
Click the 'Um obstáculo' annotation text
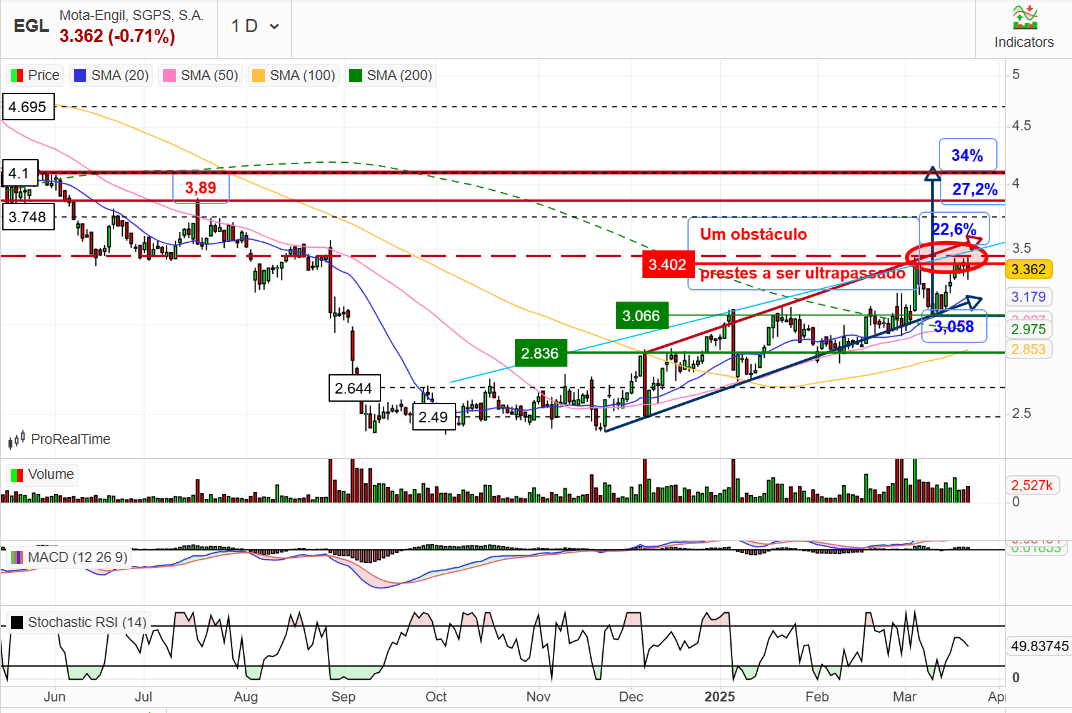click(x=753, y=234)
